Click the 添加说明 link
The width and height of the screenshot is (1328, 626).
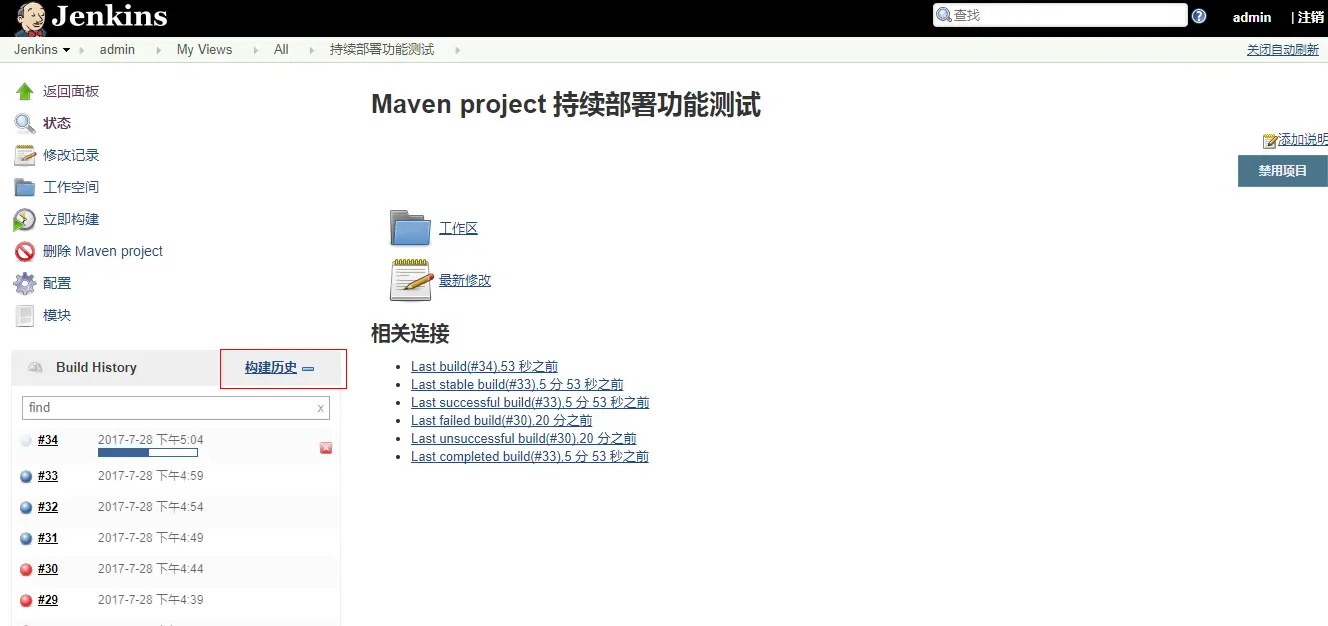[x=1303, y=140]
